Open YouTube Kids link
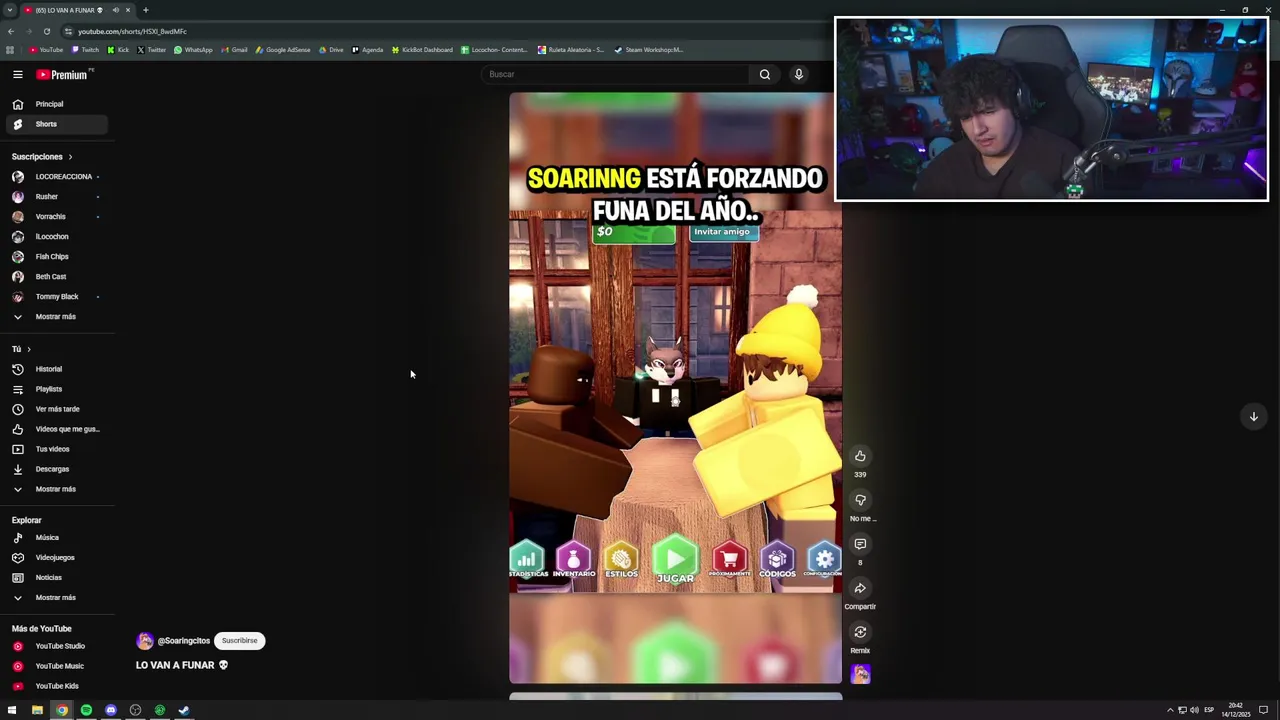Image resolution: width=1280 pixels, height=720 pixels. point(56,686)
